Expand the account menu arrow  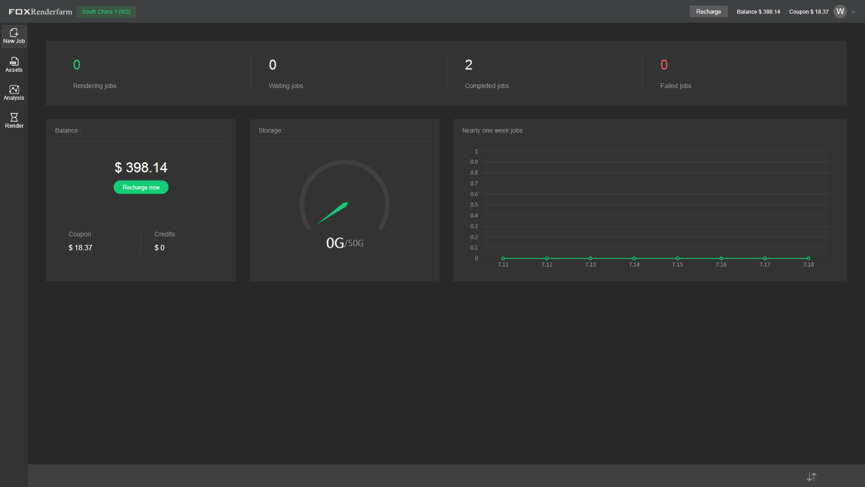(853, 12)
